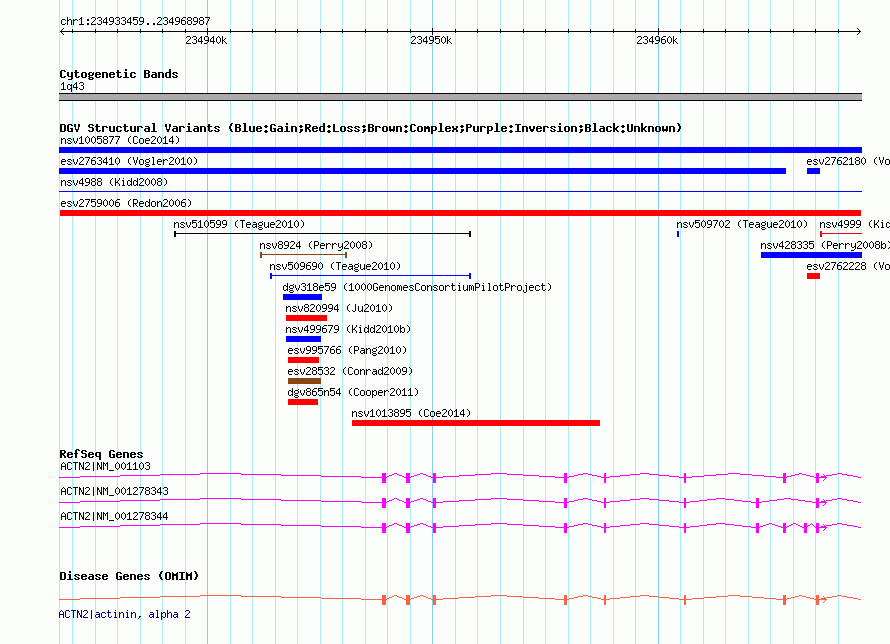Click the Cytogenetic Bands track title

click(119, 74)
